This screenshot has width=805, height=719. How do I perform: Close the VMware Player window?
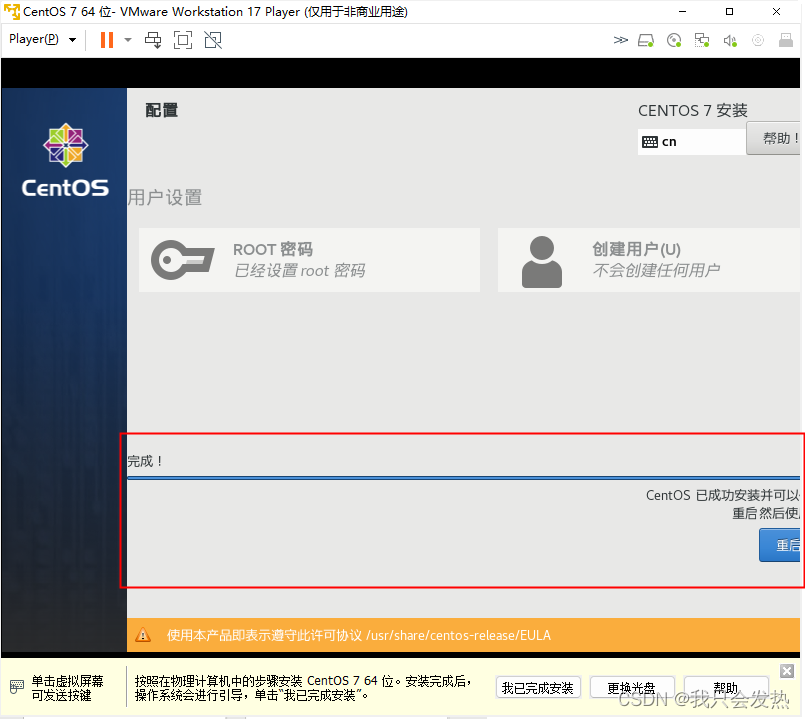click(776, 11)
